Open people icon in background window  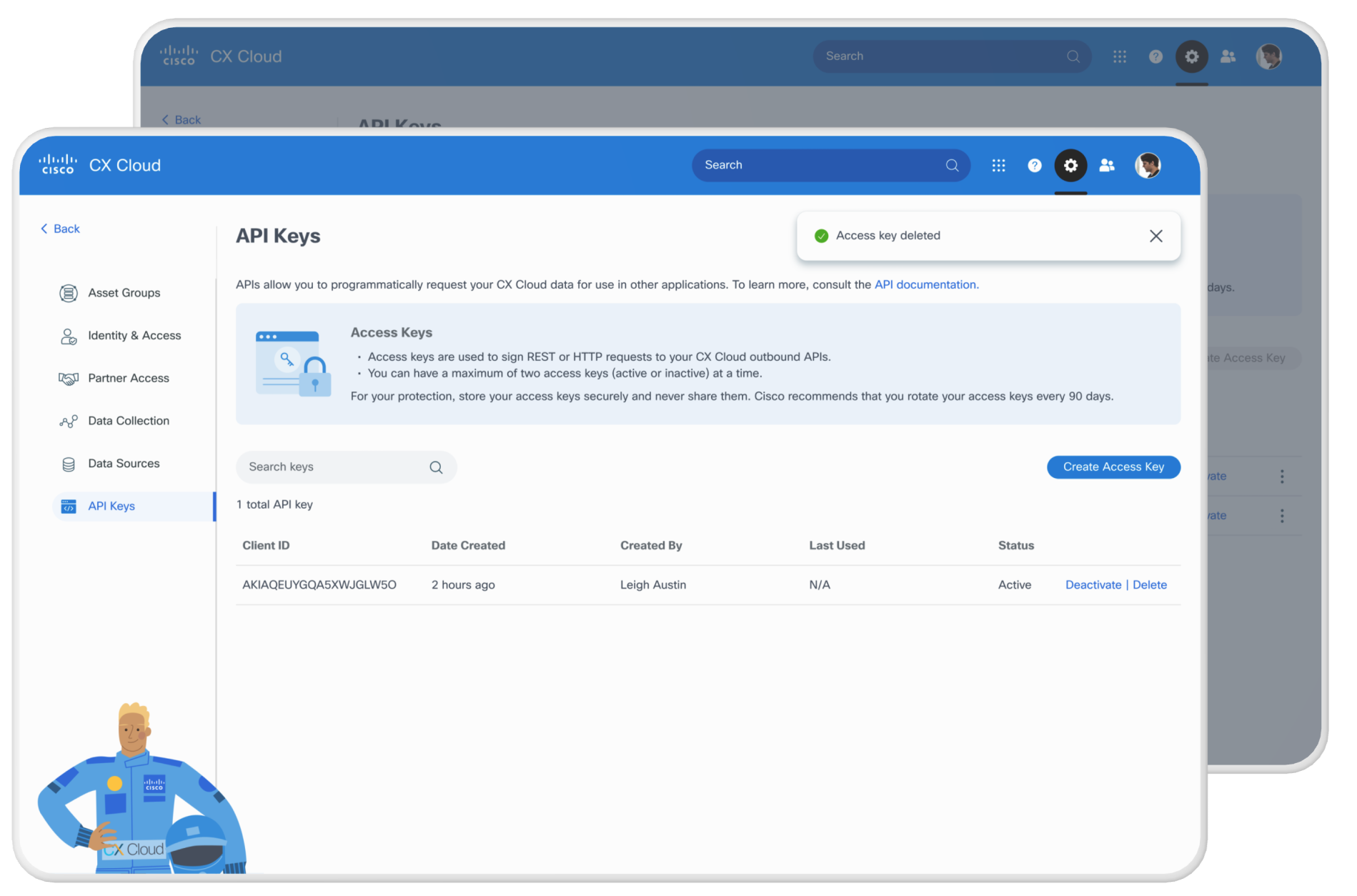pyautogui.click(x=1228, y=56)
